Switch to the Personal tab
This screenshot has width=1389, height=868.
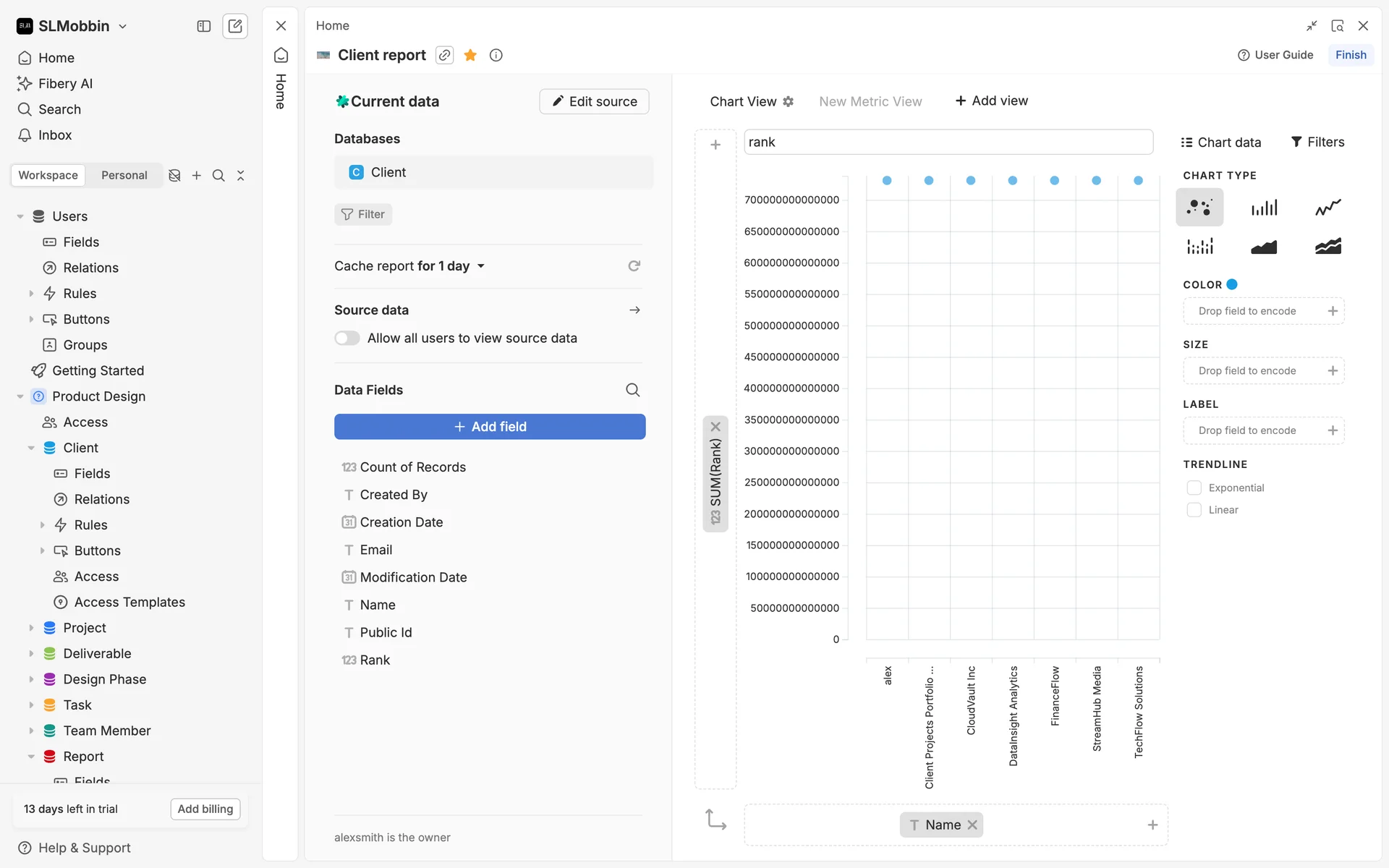(x=124, y=175)
